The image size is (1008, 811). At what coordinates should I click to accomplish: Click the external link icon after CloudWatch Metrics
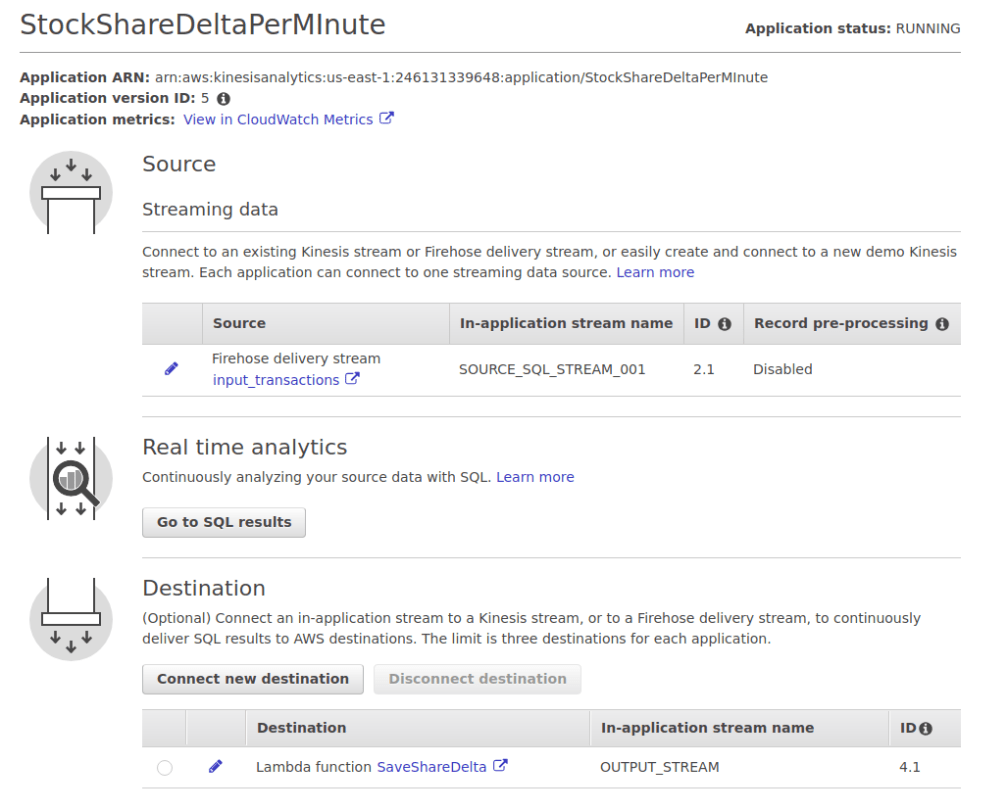386,119
